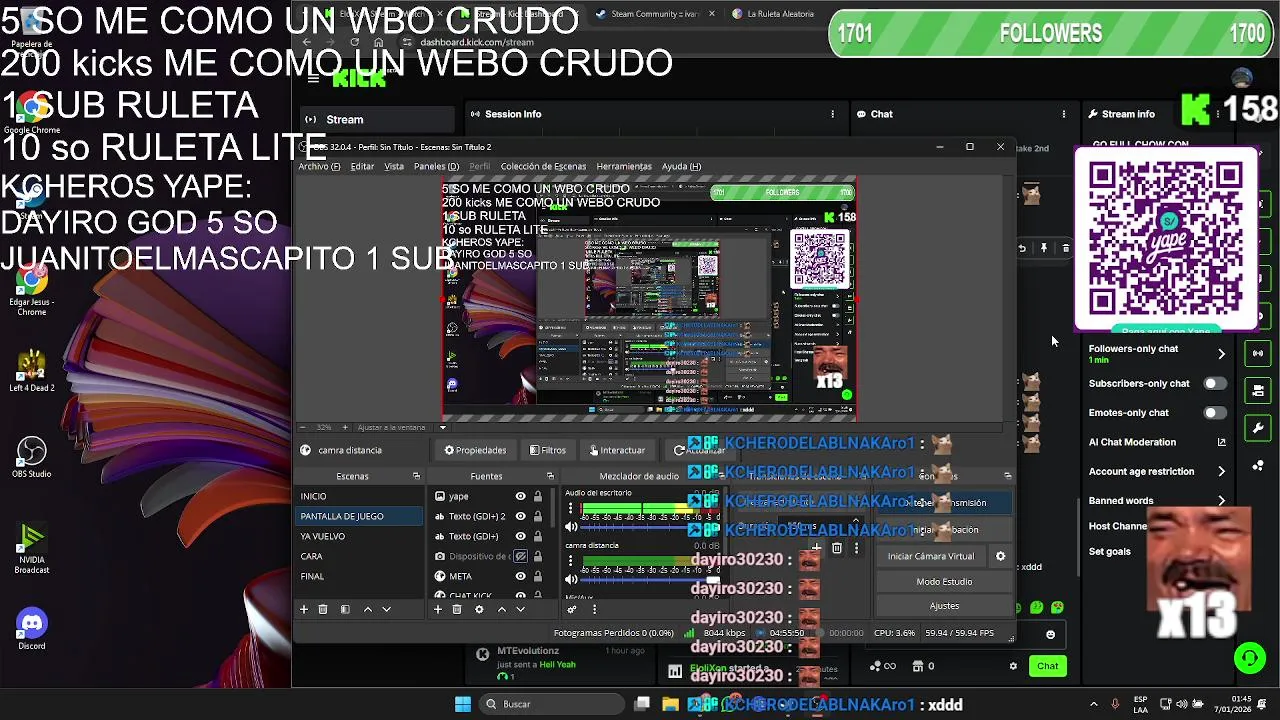The width and height of the screenshot is (1280, 720).
Task: Add a new source in Fuentes panel
Action: pyautogui.click(x=437, y=609)
